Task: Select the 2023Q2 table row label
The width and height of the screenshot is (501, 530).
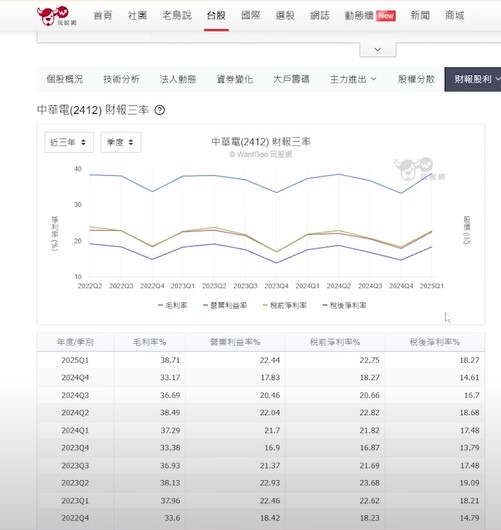Action: (x=75, y=483)
